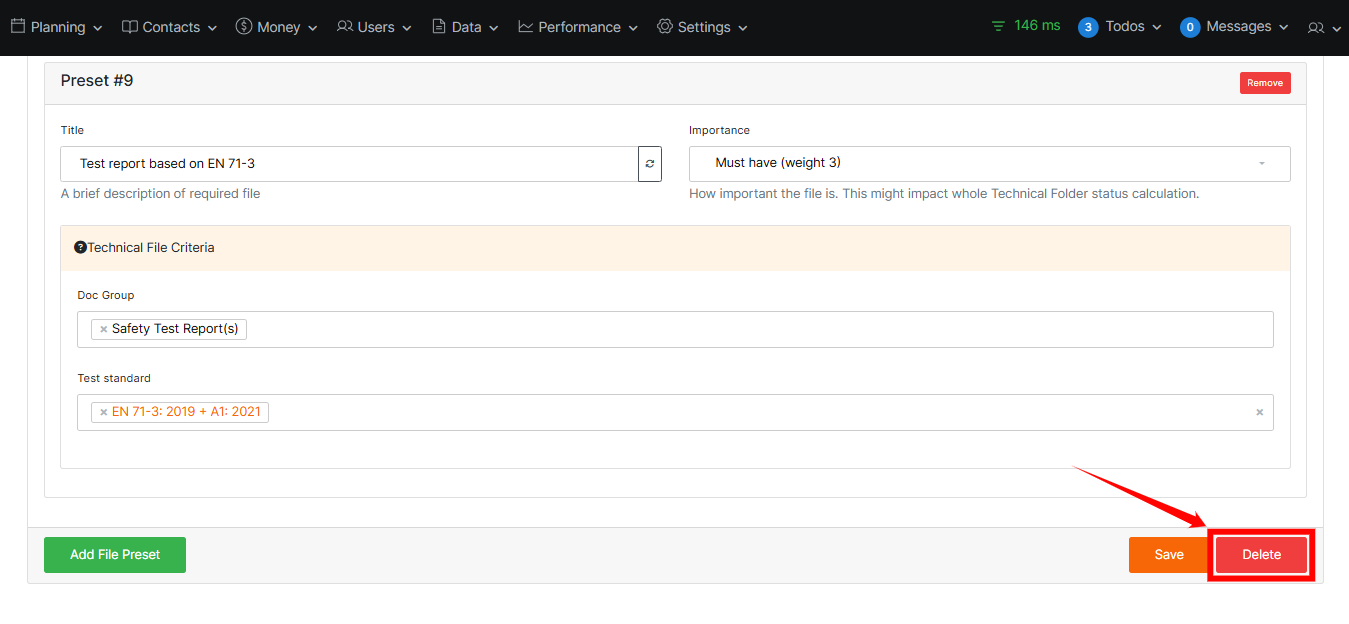
Task: Expand the Planning menu
Action: [x=57, y=27]
